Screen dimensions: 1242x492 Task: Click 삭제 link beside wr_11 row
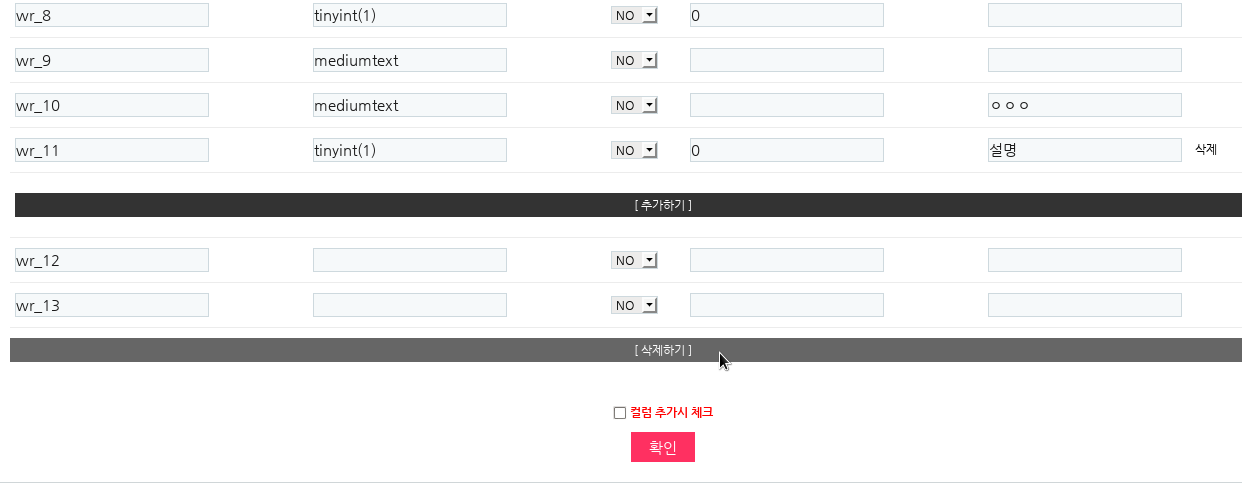(1205, 150)
